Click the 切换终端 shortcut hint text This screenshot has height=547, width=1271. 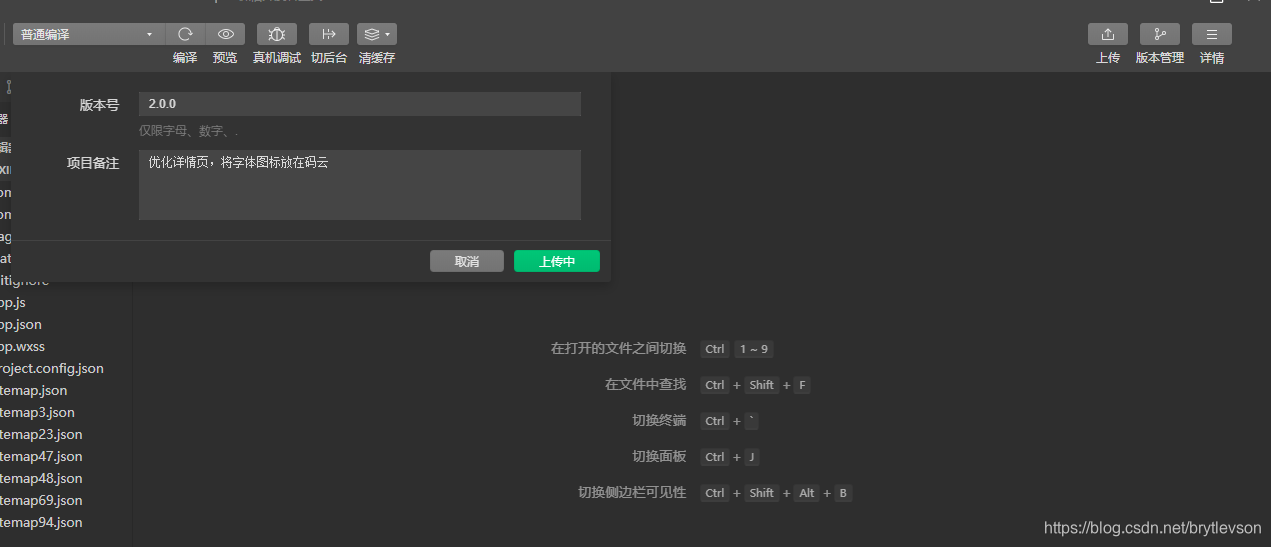[659, 421]
